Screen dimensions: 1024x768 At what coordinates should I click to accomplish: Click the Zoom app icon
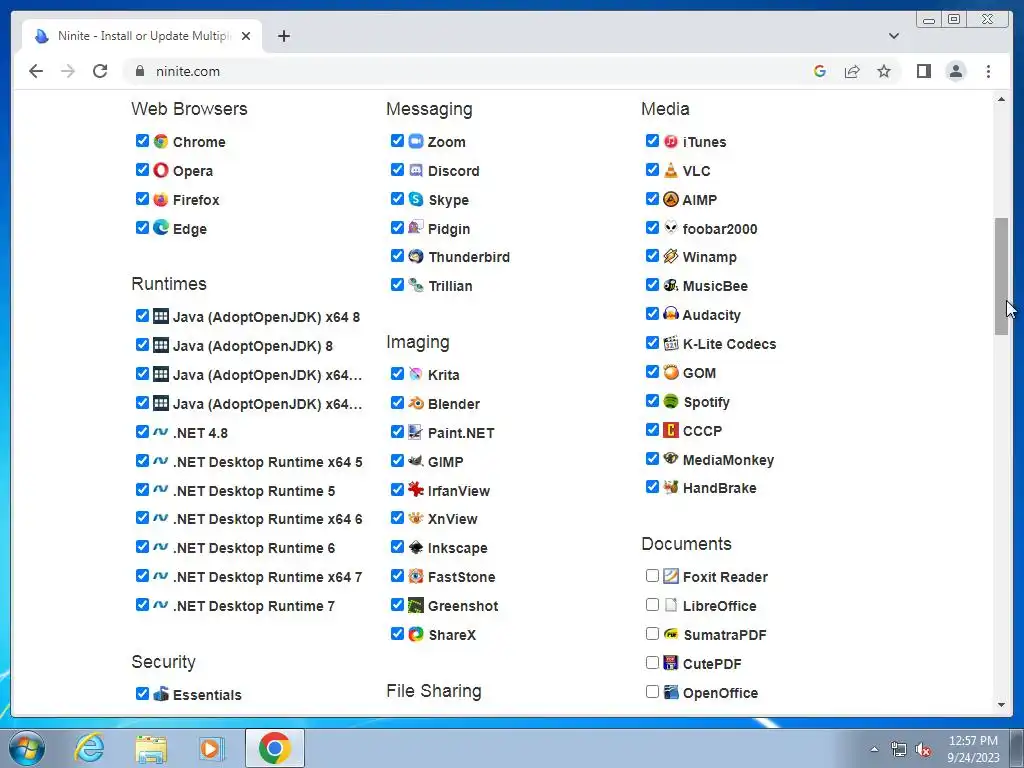[x=416, y=141]
